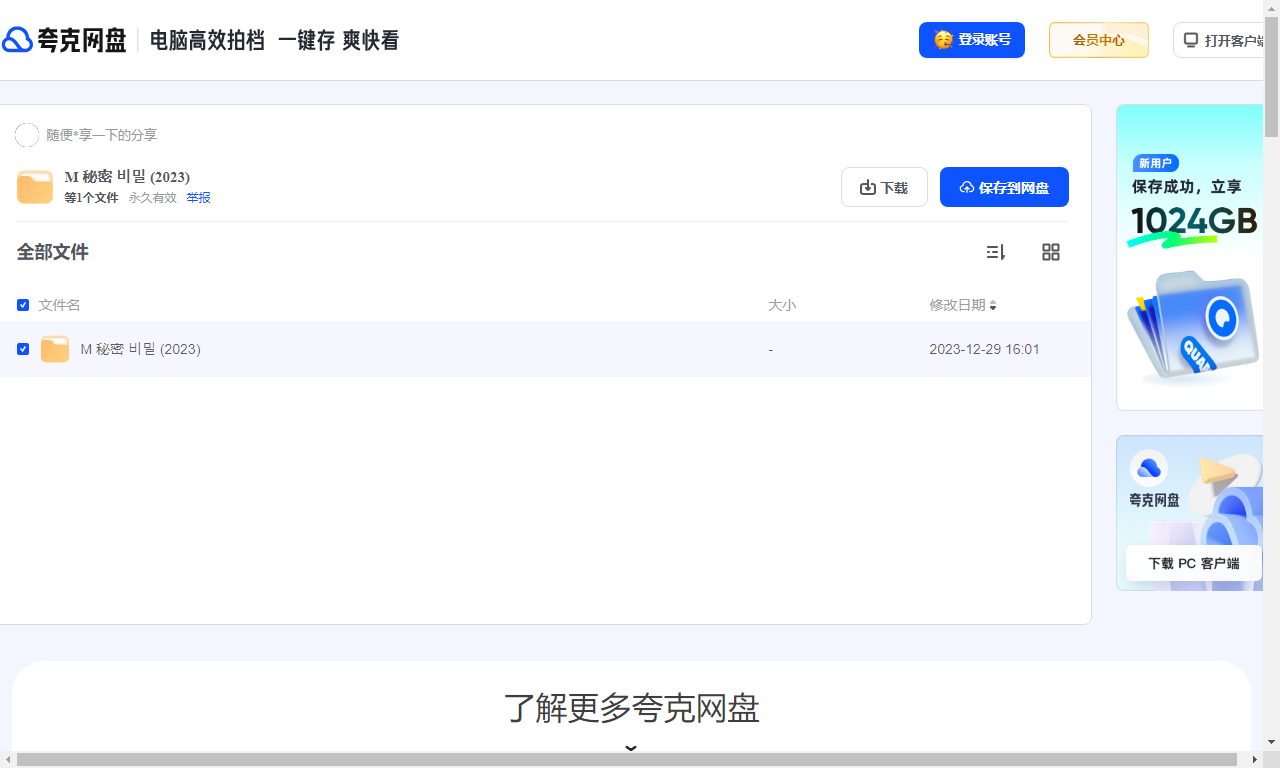The height and width of the screenshot is (768, 1280).
Task: Click the 登录账号 login button
Action: tap(972, 40)
